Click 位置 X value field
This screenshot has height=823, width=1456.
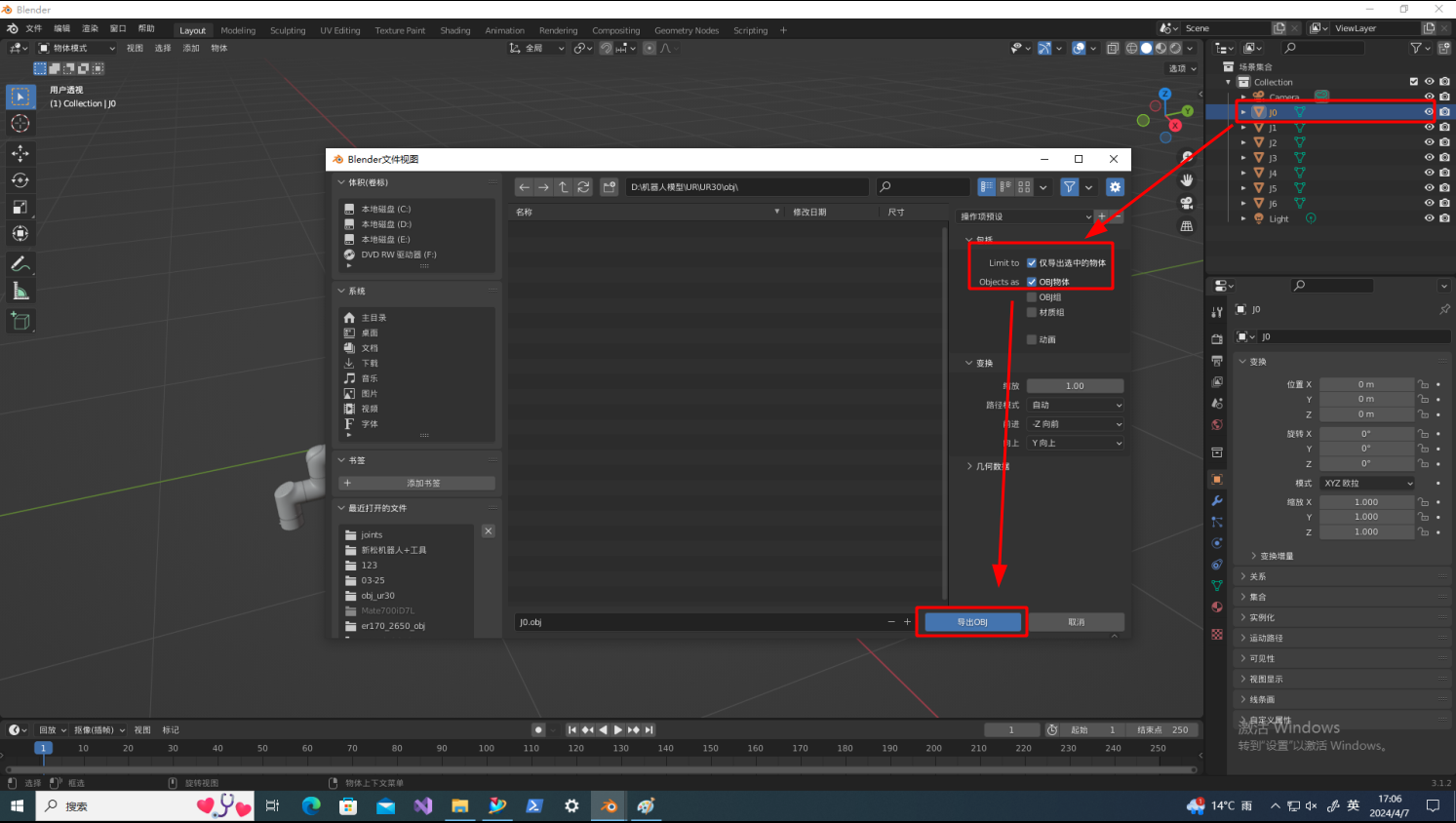point(1366,384)
